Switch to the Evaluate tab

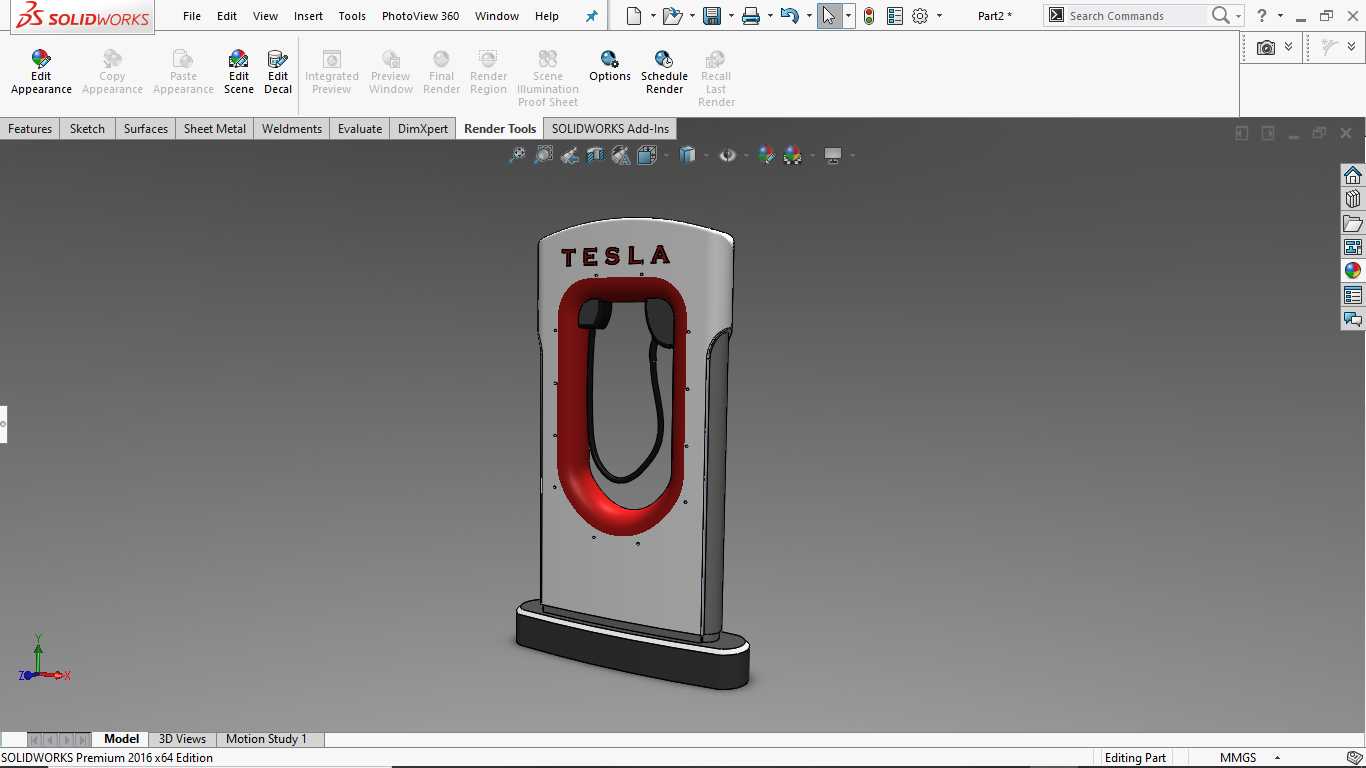(x=360, y=128)
